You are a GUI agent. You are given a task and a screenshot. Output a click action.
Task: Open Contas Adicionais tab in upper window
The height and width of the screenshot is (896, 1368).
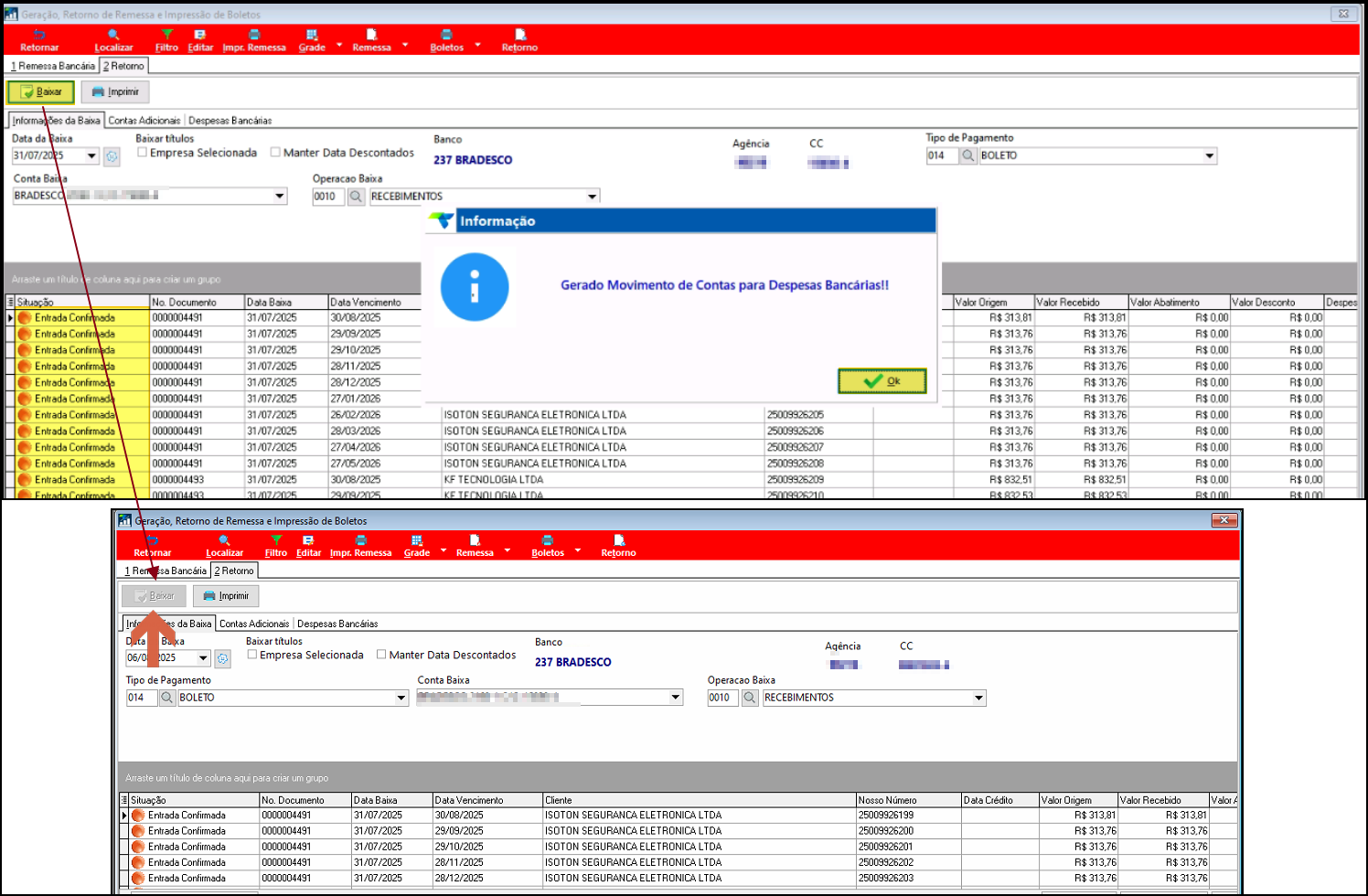coord(144,121)
